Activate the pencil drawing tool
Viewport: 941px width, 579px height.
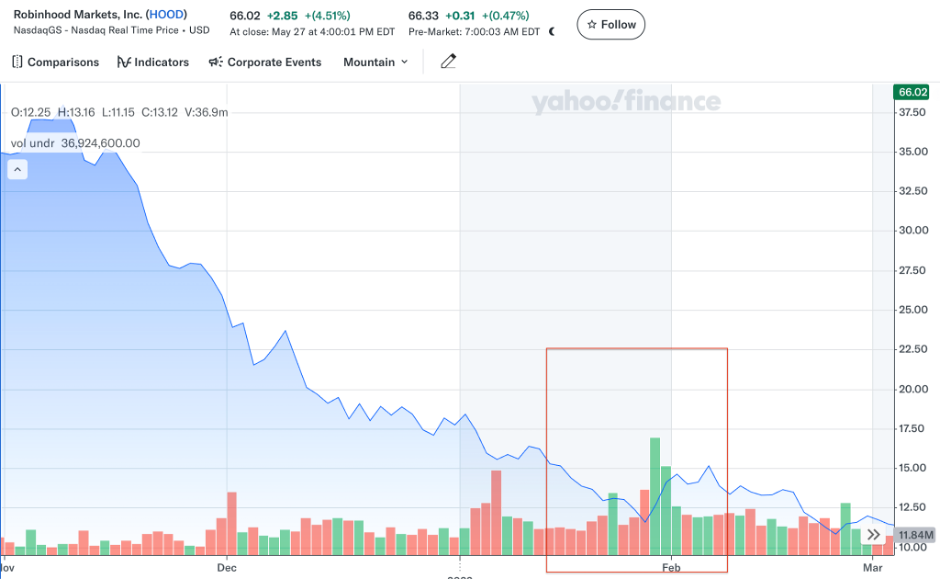(448, 62)
